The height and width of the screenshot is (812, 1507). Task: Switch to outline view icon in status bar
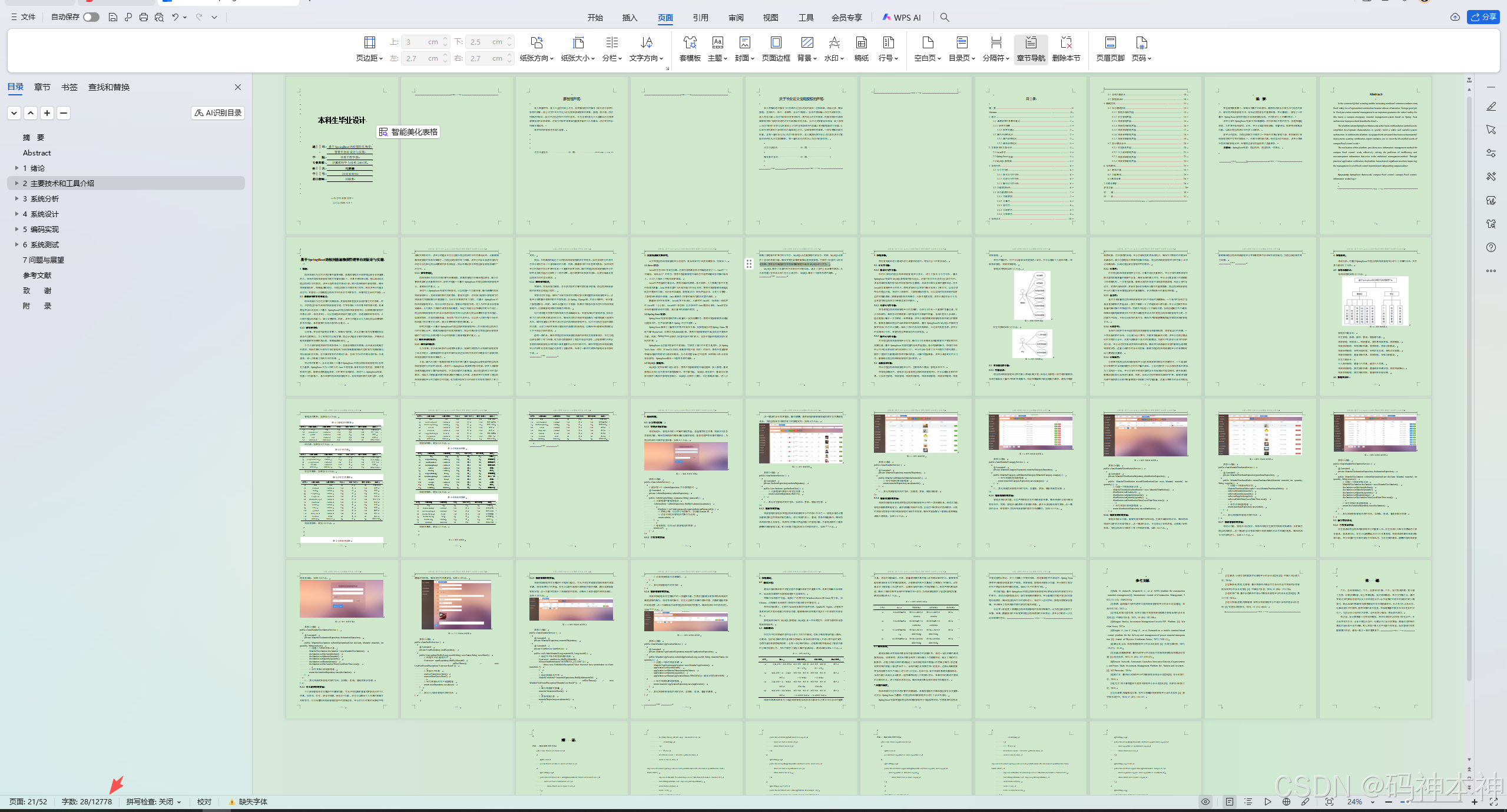[x=1248, y=801]
